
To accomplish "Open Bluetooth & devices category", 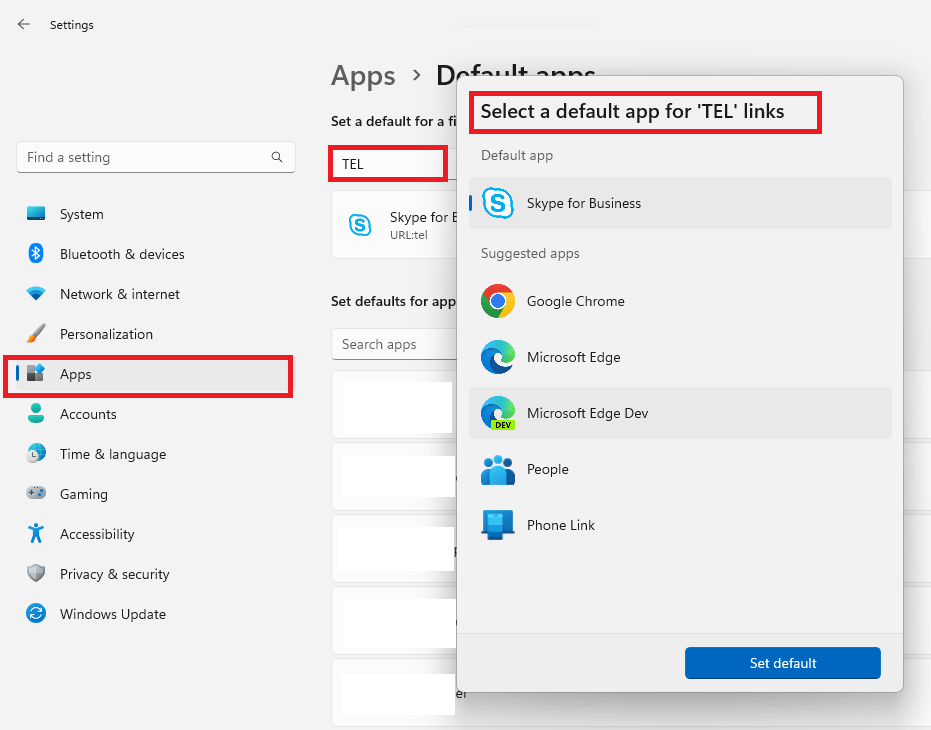I will point(156,254).
